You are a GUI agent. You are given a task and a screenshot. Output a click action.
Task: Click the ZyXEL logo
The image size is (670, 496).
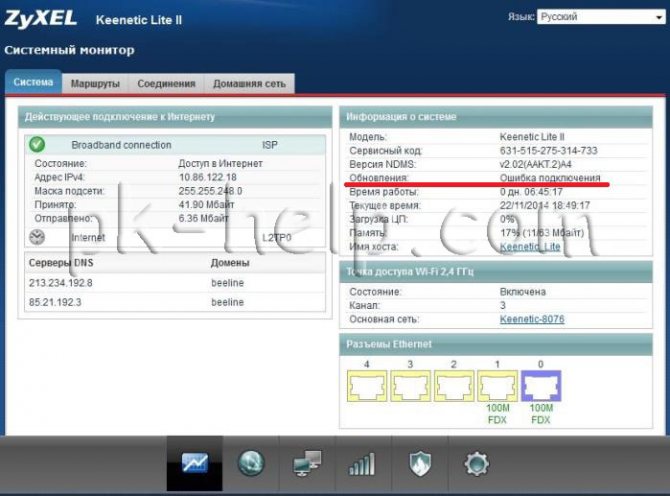point(41,19)
